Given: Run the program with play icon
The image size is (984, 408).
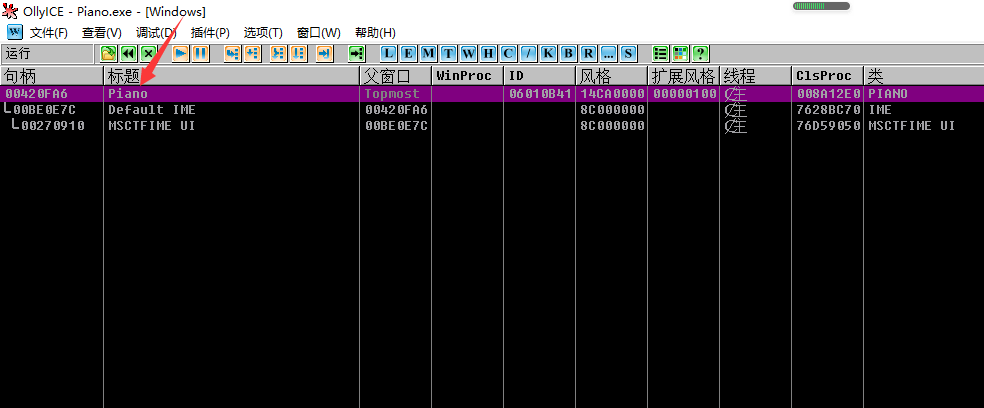Looking at the screenshot, I should (181, 53).
